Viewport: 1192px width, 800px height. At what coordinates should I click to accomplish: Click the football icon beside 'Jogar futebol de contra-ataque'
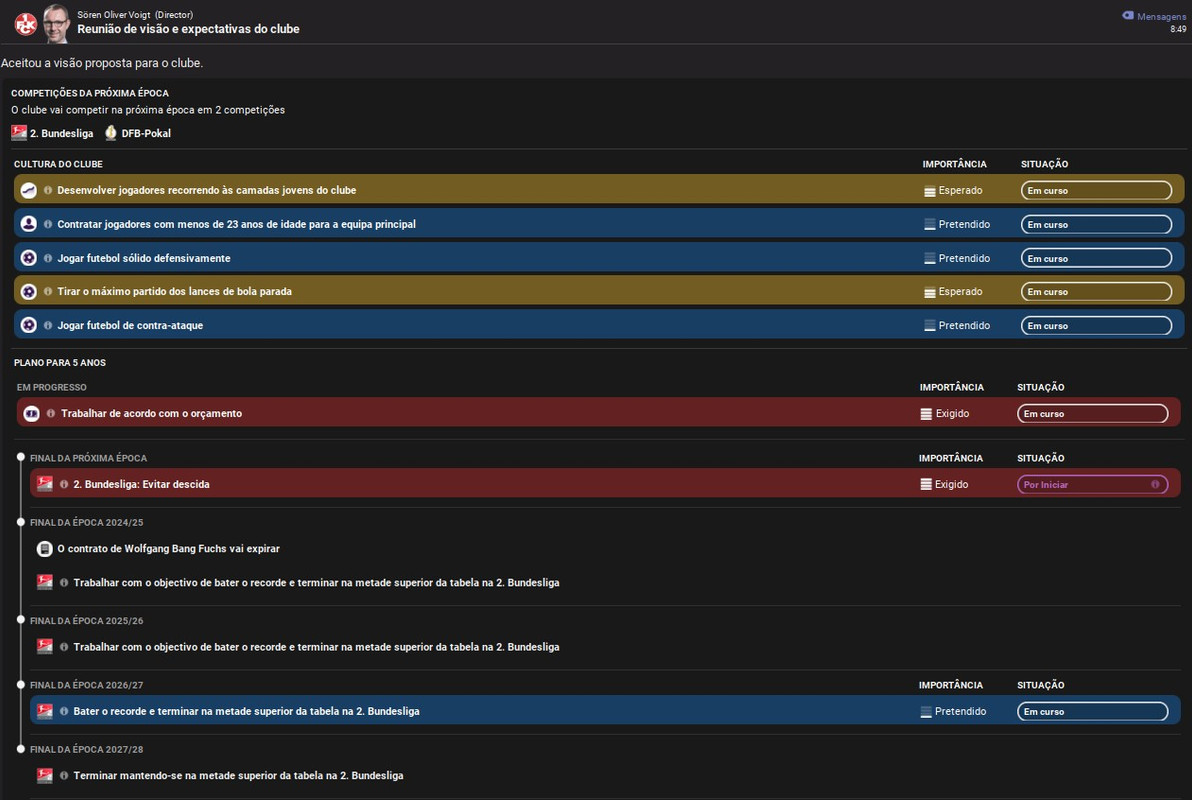(x=29, y=325)
